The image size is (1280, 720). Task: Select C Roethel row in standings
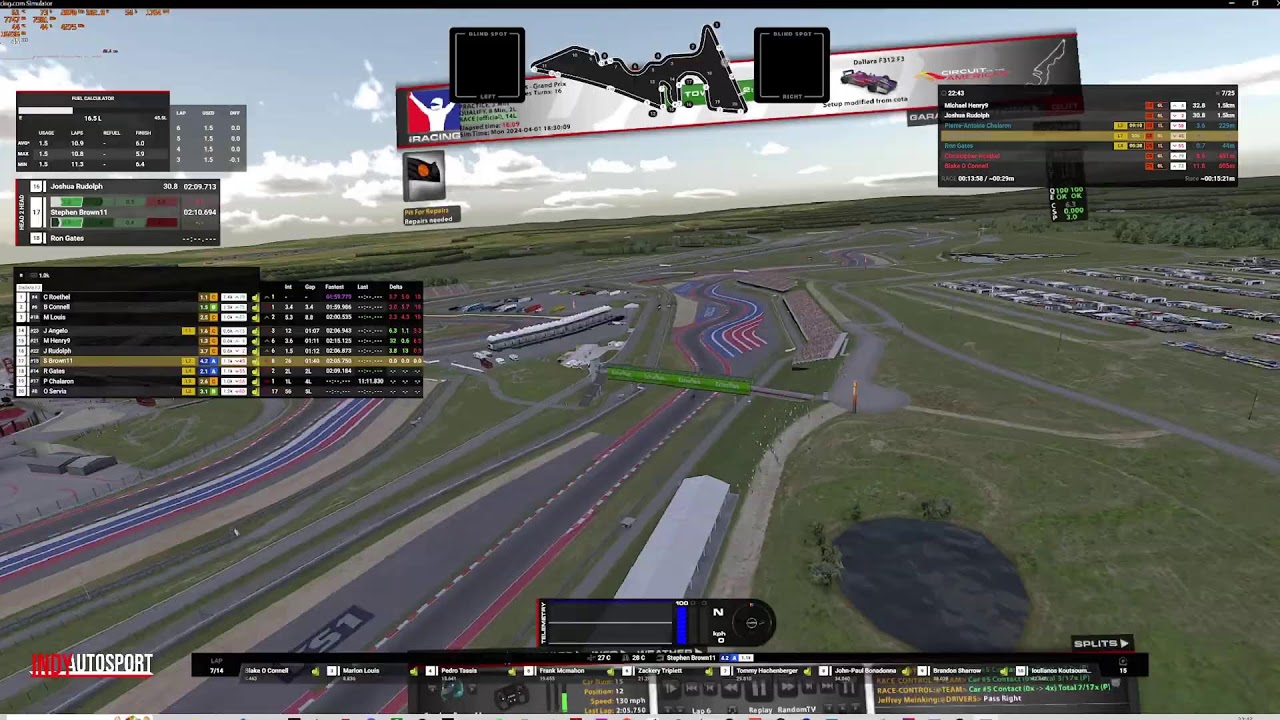pyautogui.click(x=218, y=297)
